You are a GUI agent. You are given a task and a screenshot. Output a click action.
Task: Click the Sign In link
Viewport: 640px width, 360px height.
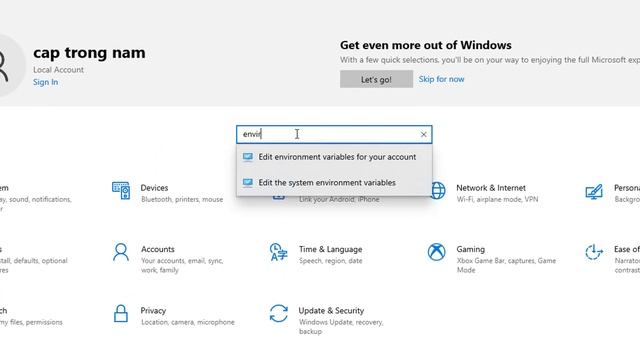[45, 82]
